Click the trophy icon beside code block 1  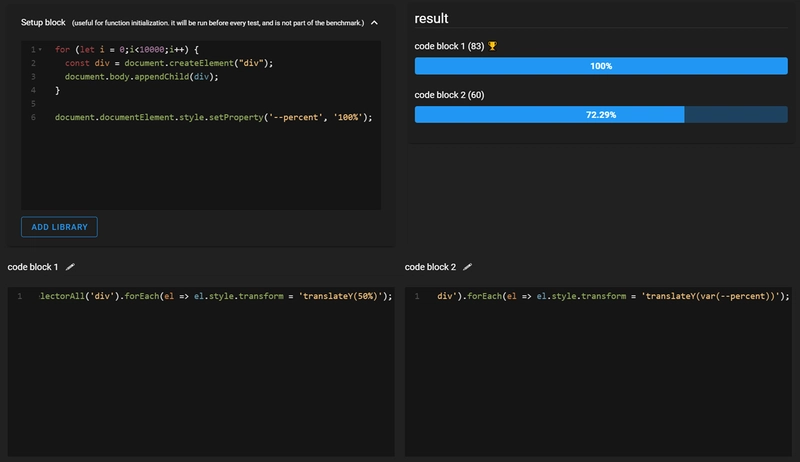tap(492, 46)
